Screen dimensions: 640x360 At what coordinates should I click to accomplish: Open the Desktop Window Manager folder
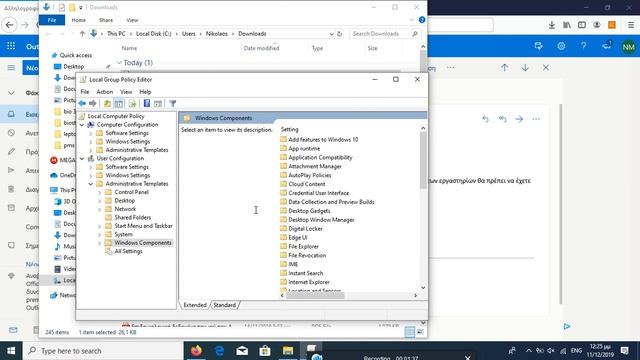point(321,220)
